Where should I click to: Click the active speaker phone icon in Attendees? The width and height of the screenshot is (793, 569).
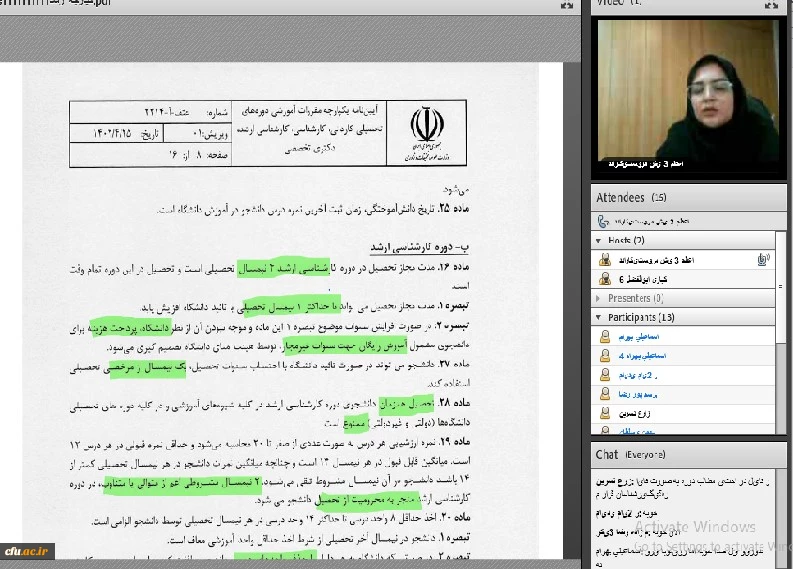pos(603,220)
